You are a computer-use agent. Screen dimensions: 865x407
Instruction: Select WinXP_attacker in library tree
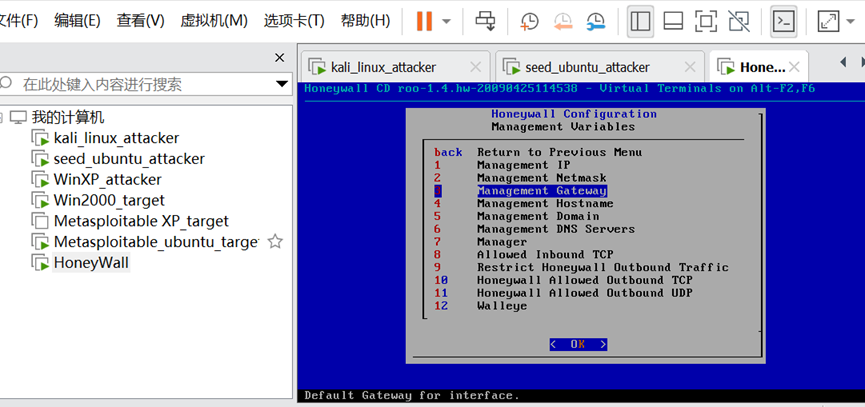[x=108, y=180]
